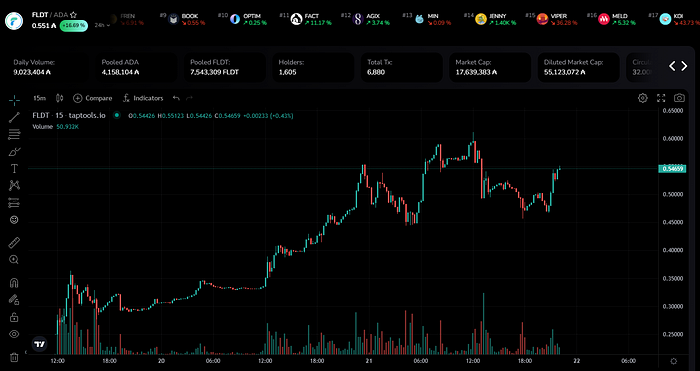Open JENNY token in ticker
This screenshot has height=371, width=700.
(490, 19)
